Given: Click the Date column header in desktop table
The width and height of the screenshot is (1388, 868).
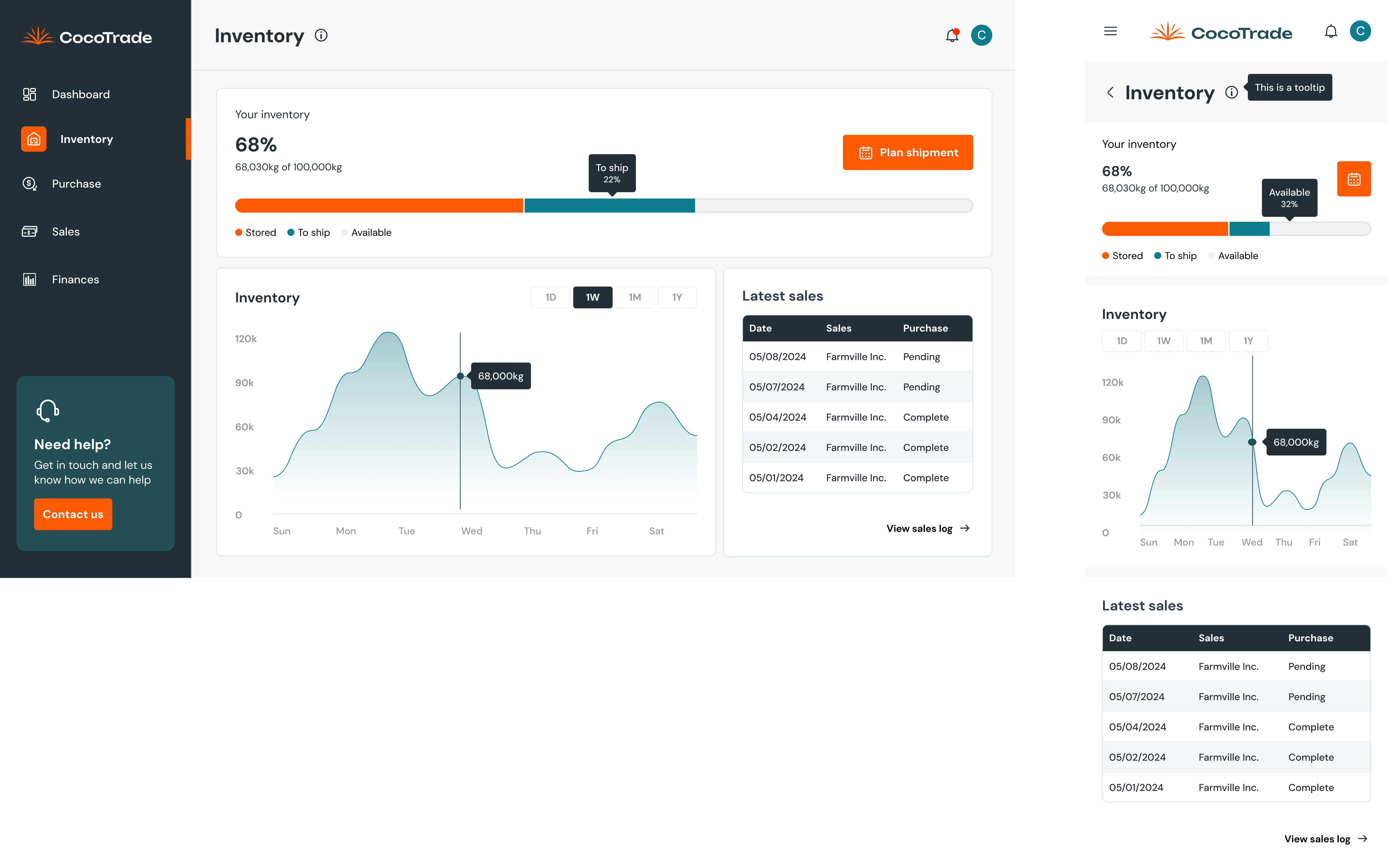Looking at the screenshot, I should pyautogui.click(x=760, y=328).
